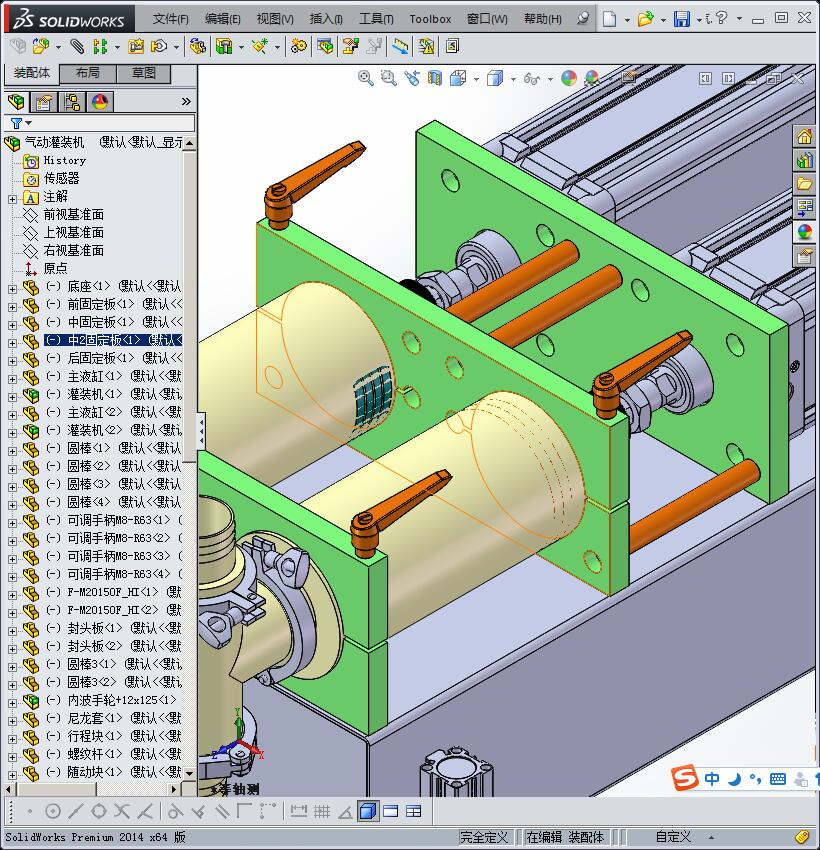Open the Appearances color ball in task pane

pos(804,232)
